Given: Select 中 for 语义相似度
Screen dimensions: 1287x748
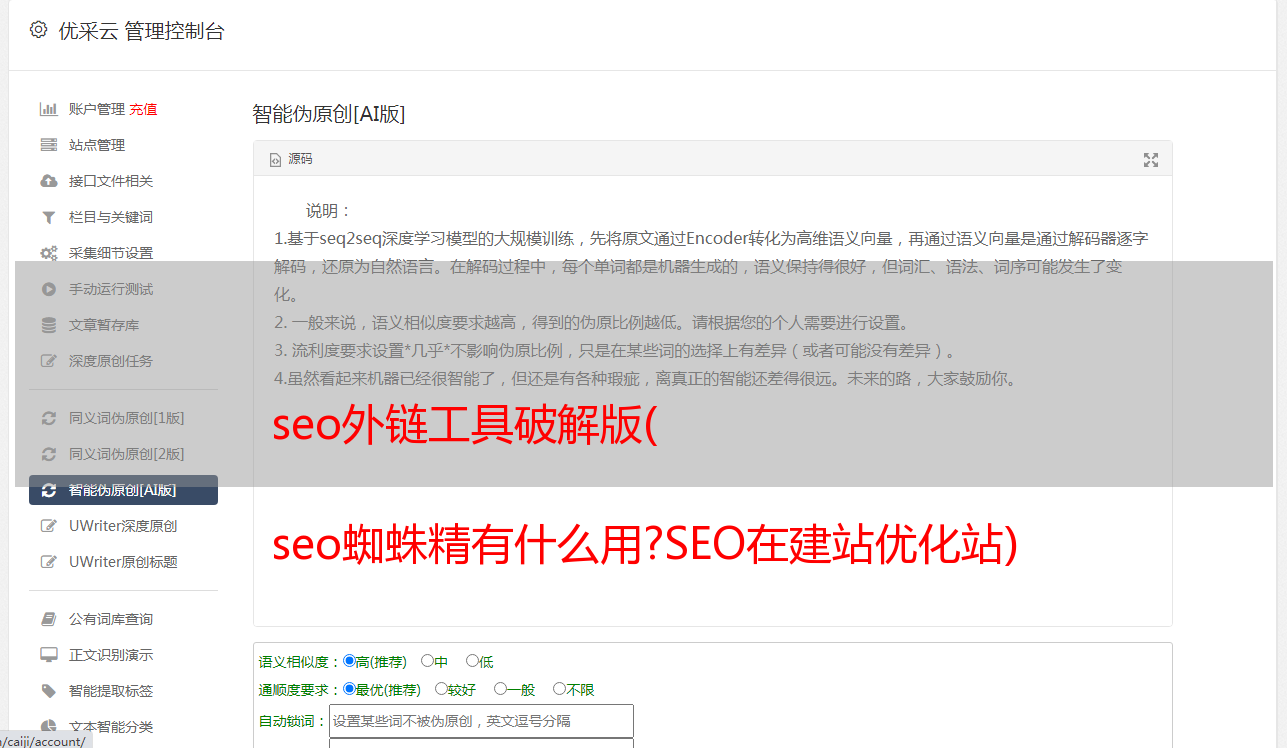Looking at the screenshot, I should [428, 661].
